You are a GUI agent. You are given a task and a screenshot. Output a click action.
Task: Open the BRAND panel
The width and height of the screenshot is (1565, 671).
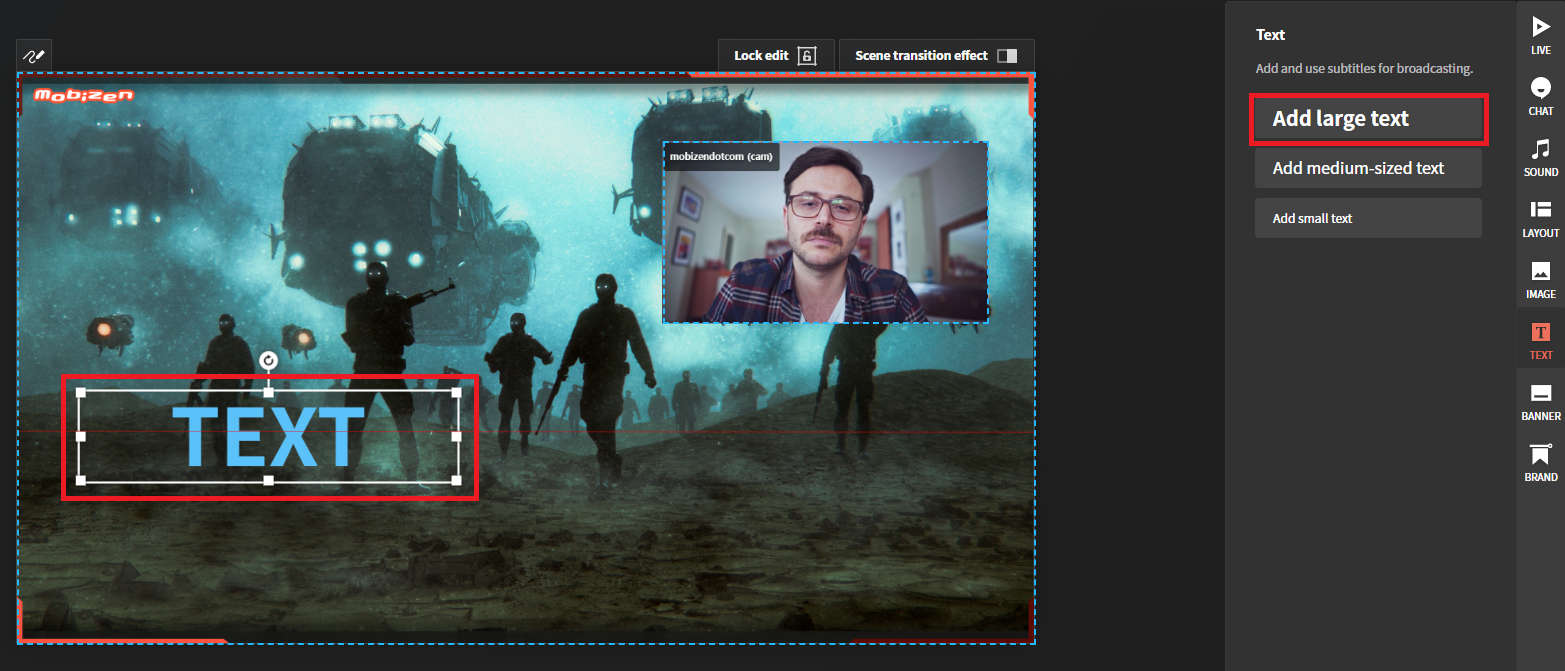pos(1540,462)
